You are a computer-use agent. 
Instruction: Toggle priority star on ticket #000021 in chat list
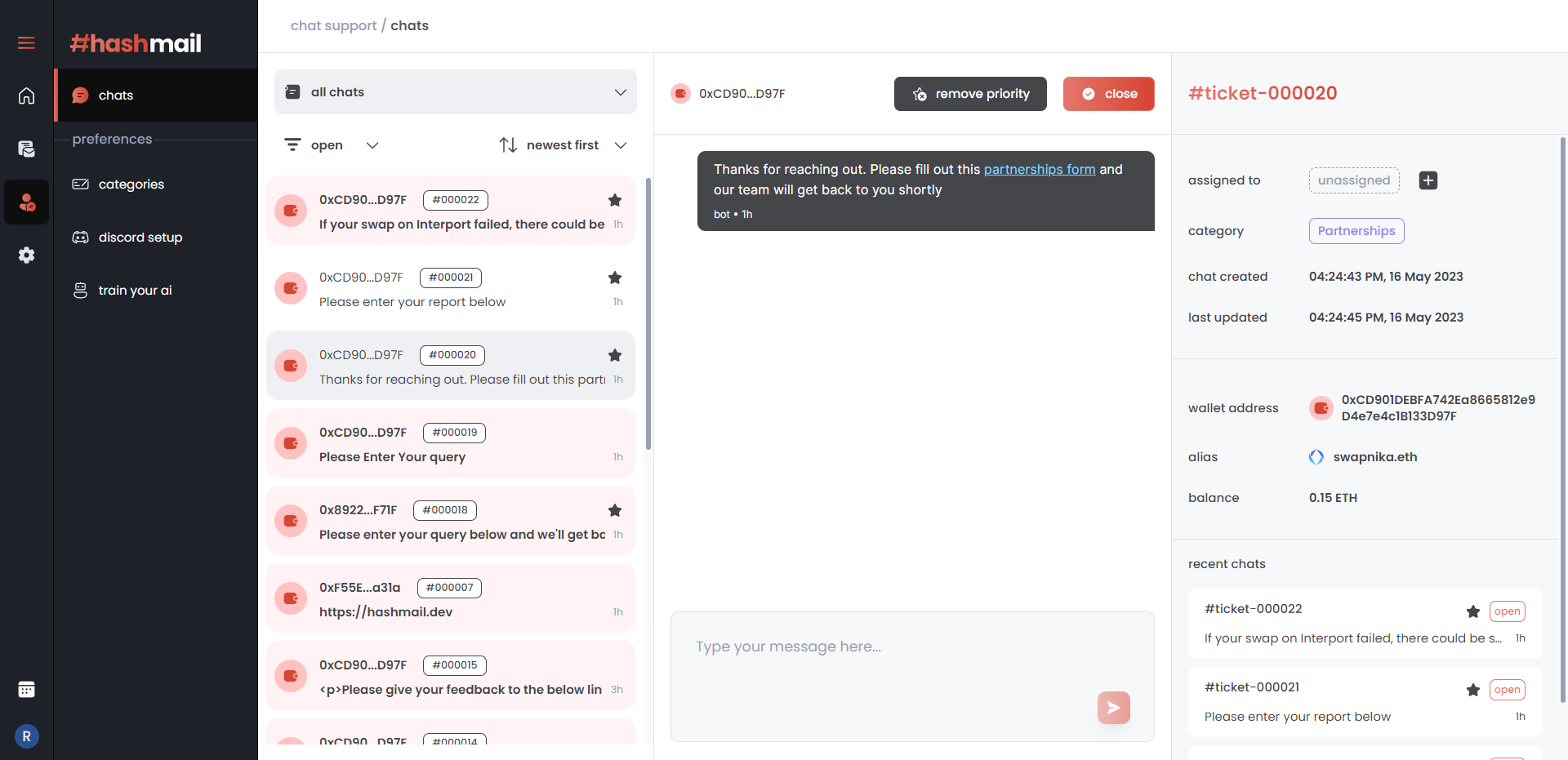tap(615, 278)
